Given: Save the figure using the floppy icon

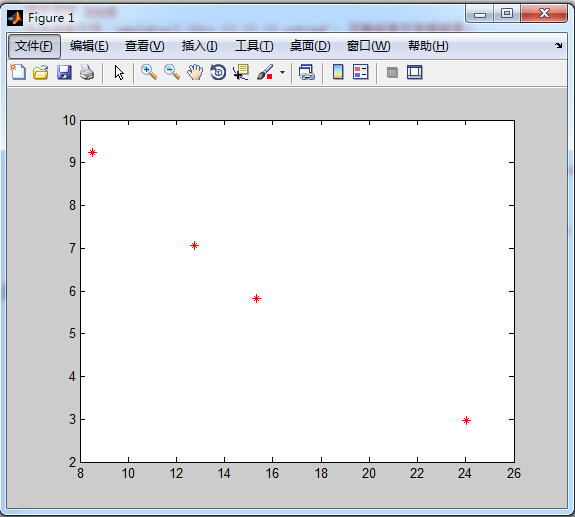Looking at the screenshot, I should point(64,72).
